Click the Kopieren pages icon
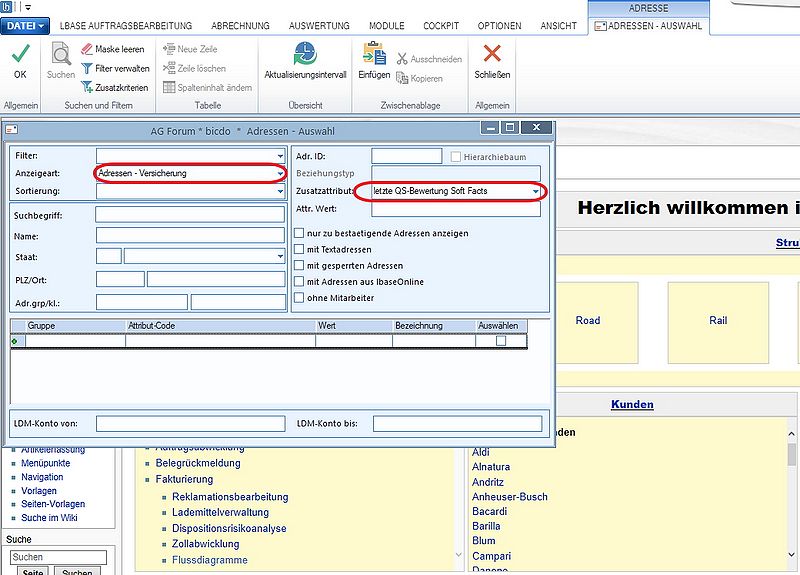Screen dimensions: 800x575 point(402,78)
